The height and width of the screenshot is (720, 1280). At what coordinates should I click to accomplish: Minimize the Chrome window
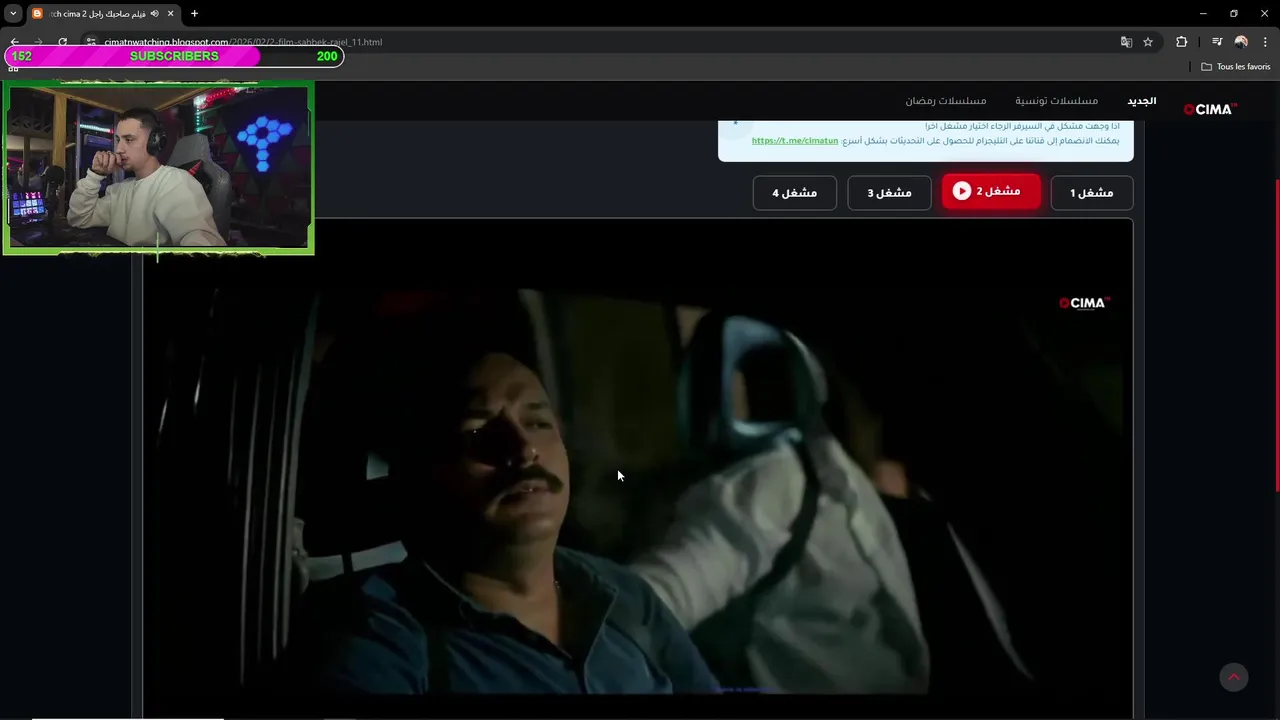point(1203,13)
